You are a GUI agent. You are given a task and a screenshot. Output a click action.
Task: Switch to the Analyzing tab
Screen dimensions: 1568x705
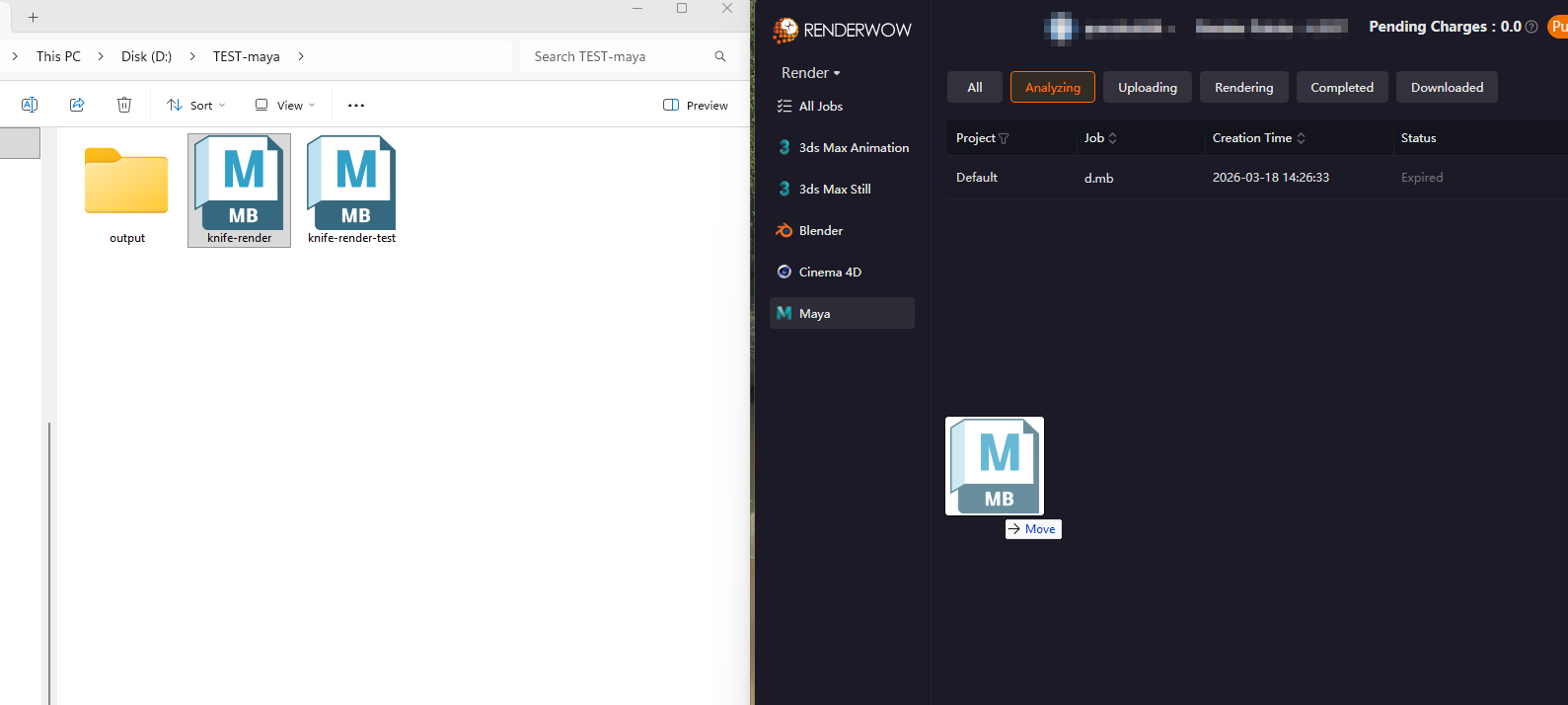pyautogui.click(x=1053, y=87)
